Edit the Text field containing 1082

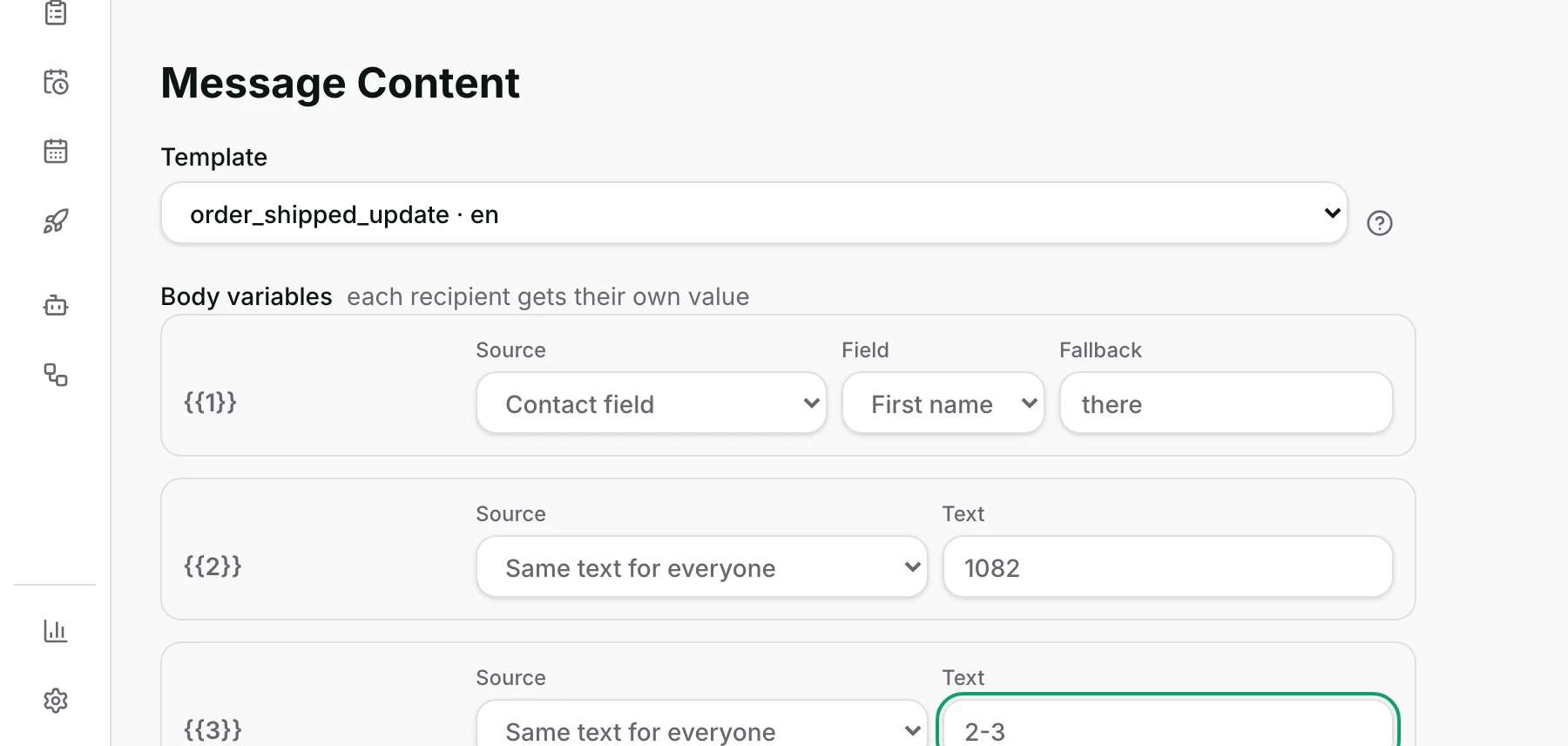(1168, 567)
